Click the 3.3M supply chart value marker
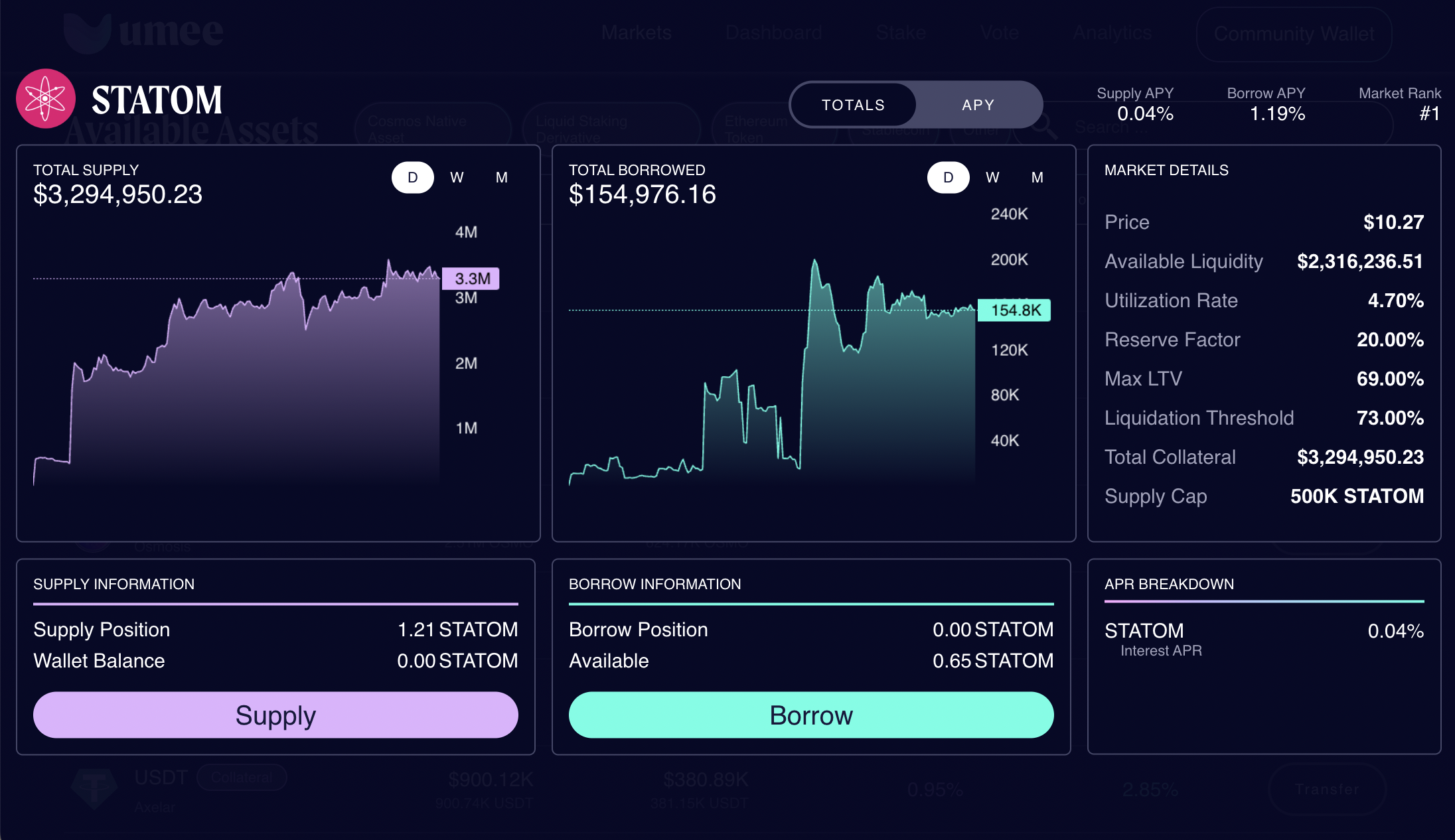The width and height of the screenshot is (1455, 840). (471, 279)
